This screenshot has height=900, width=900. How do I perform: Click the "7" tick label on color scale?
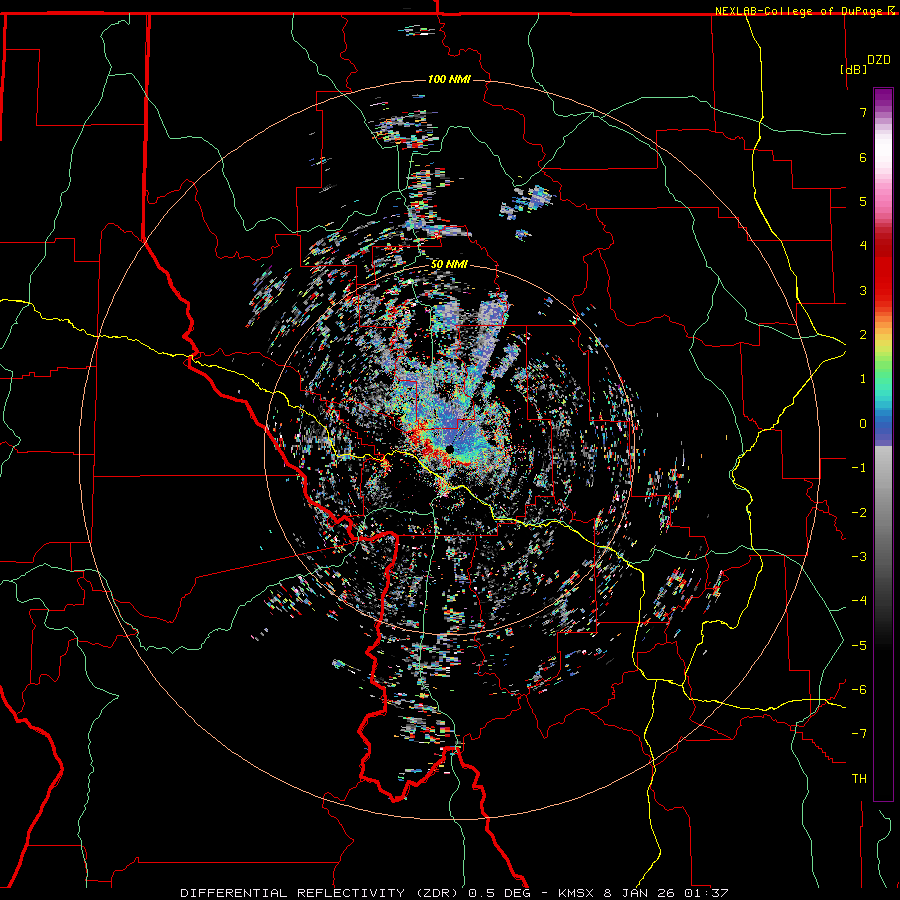click(x=863, y=112)
